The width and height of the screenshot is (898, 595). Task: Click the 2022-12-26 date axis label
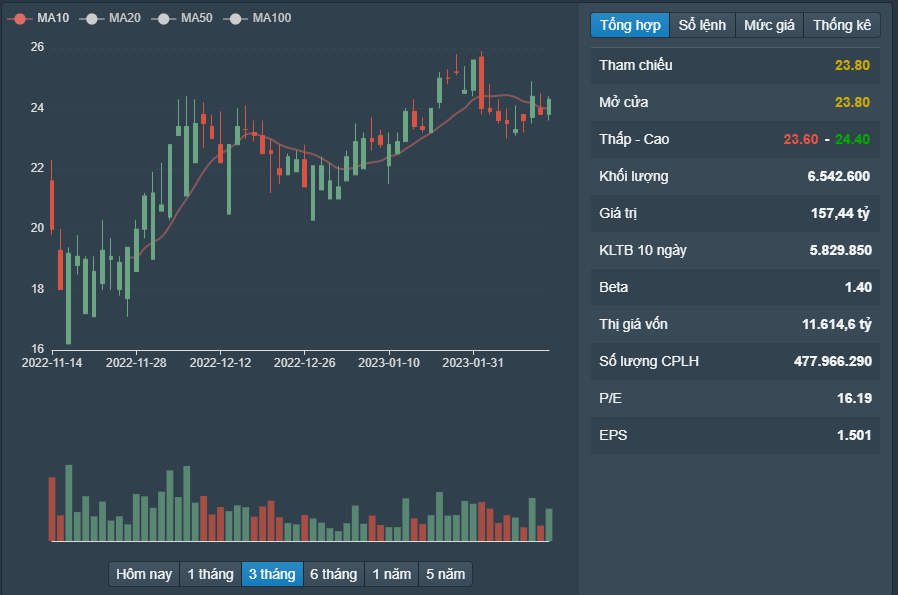[304, 363]
